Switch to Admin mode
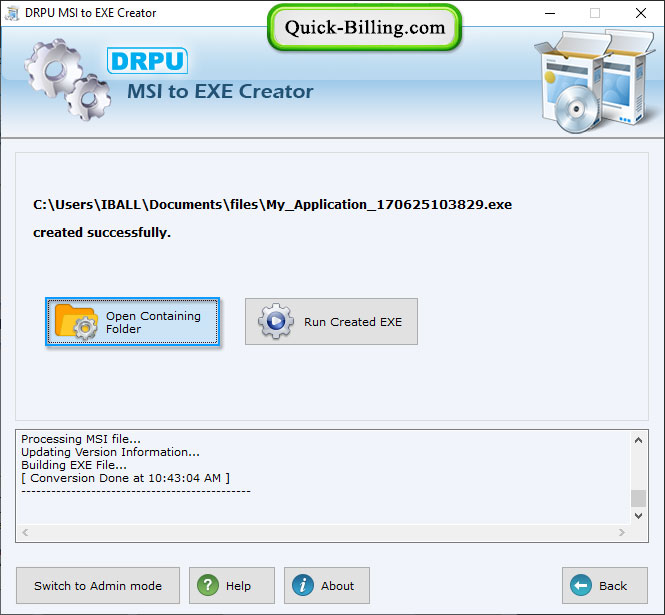665x615 pixels. 98,585
